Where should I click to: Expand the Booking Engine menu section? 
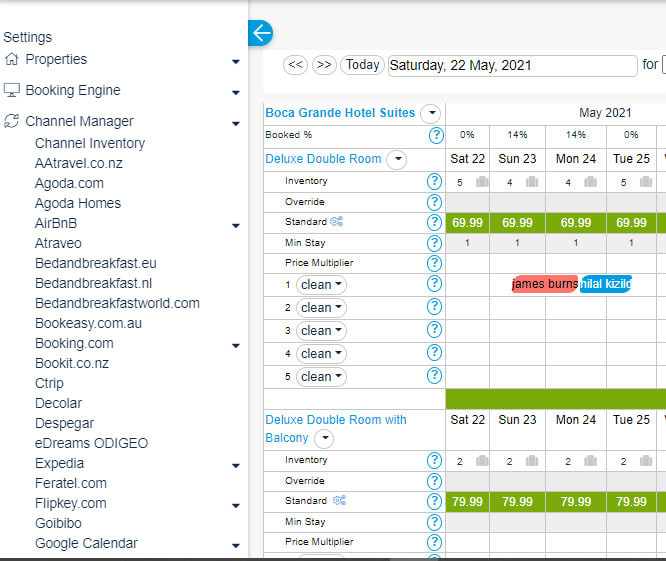coord(236,93)
